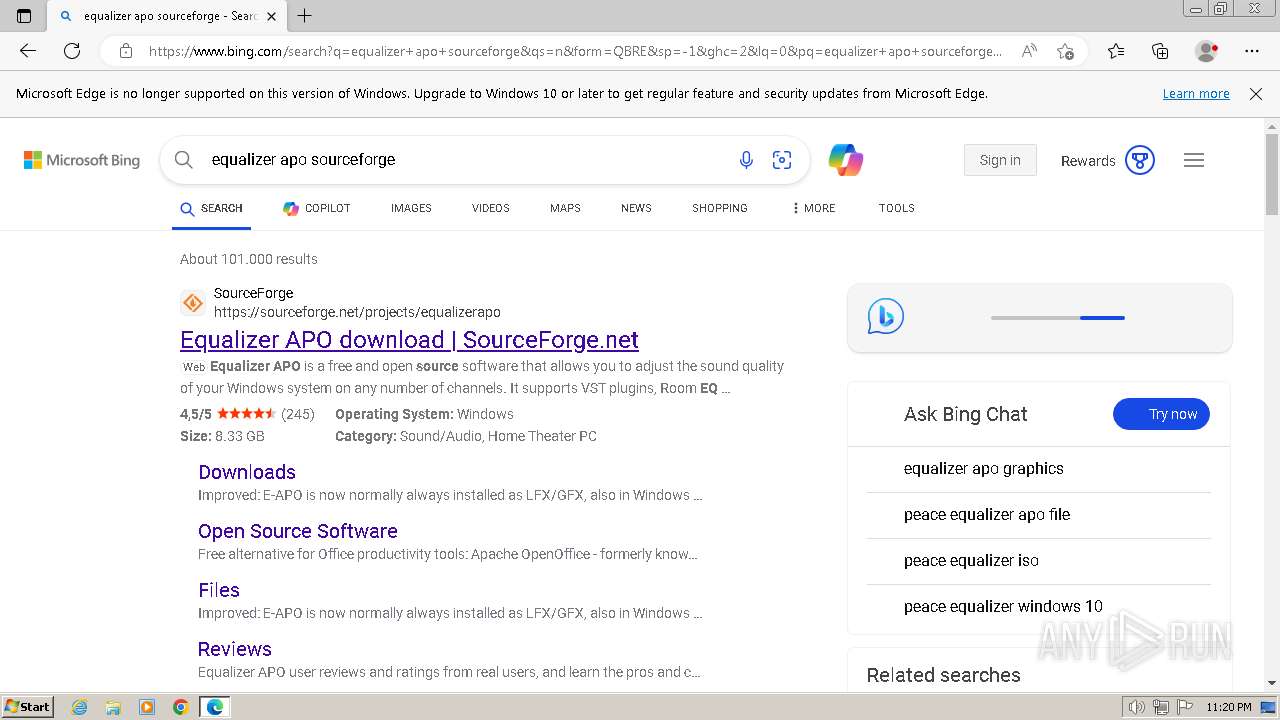Image resolution: width=1280 pixels, height=720 pixels.
Task: Switch to the IMAGES tab
Action: pos(411,208)
